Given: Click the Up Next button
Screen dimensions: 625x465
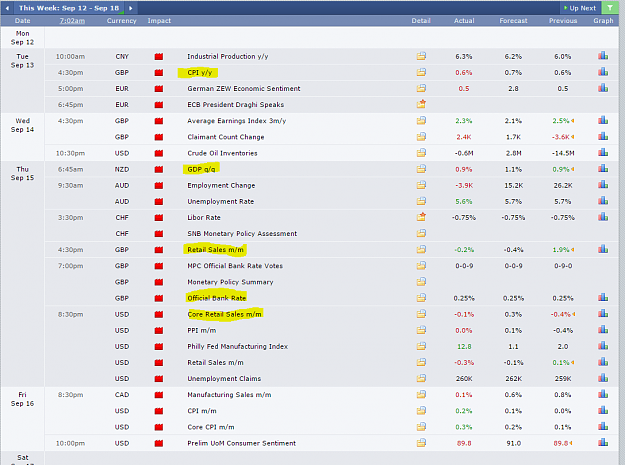Looking at the screenshot, I should tap(580, 8).
